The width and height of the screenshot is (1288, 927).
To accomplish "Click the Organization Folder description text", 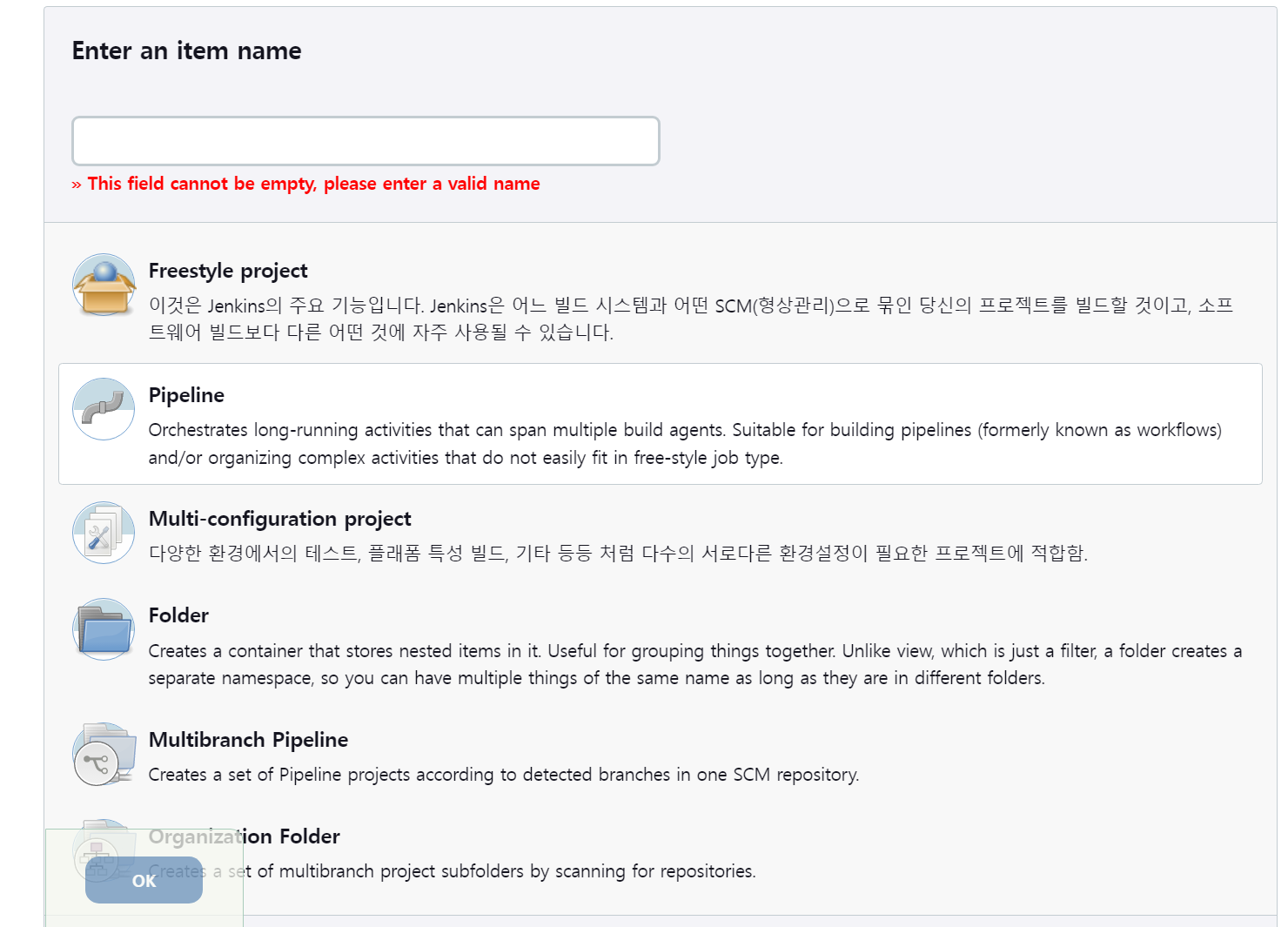I will point(452,871).
